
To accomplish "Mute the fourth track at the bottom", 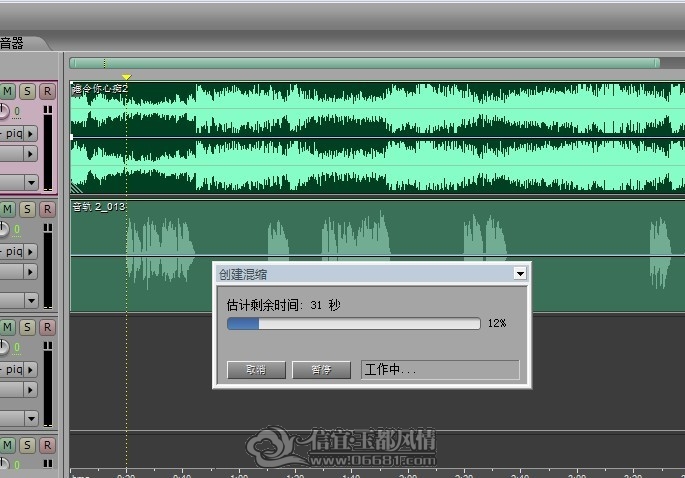I will point(7,445).
